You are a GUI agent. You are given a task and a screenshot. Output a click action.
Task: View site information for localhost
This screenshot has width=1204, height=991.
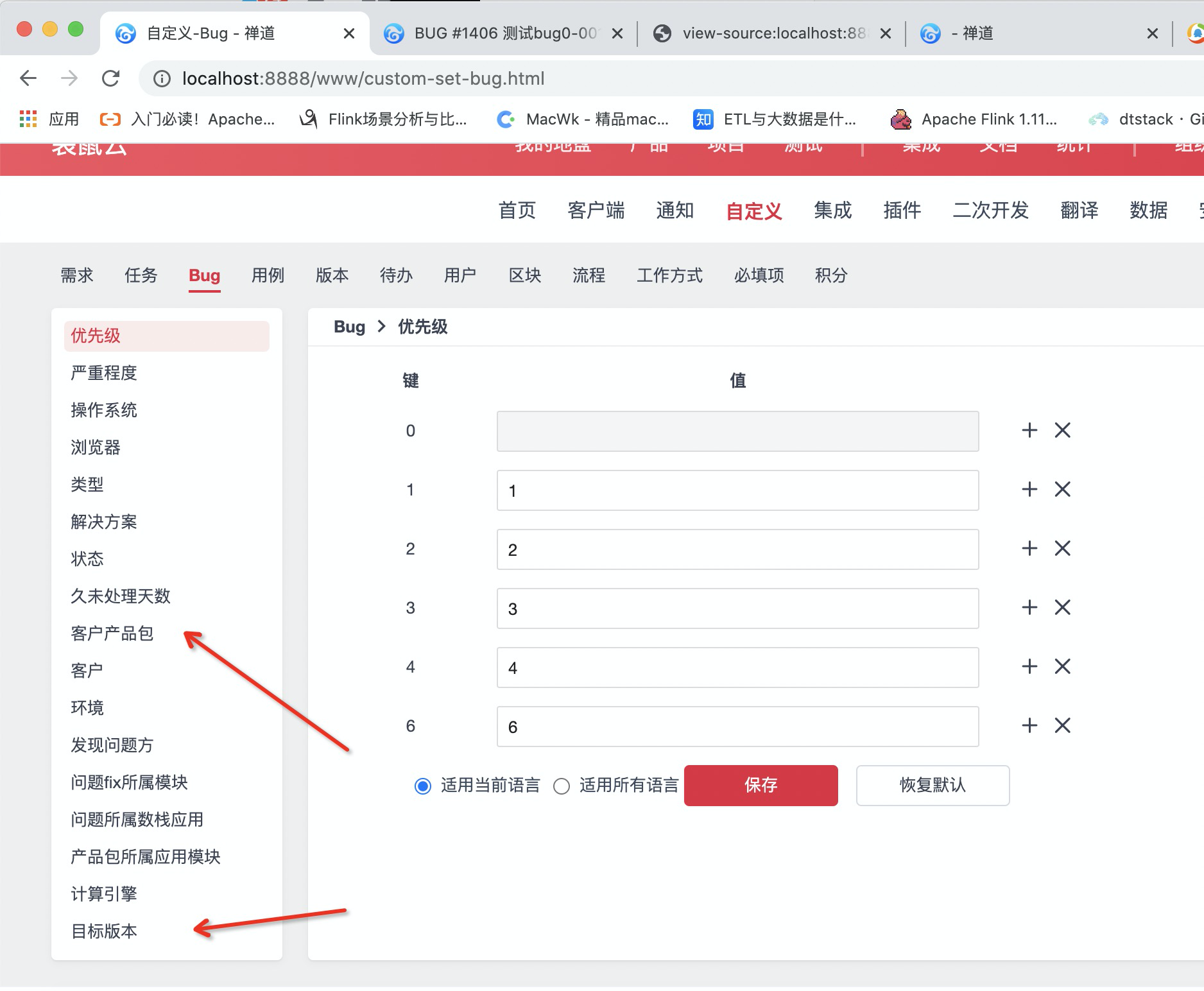[x=162, y=78]
